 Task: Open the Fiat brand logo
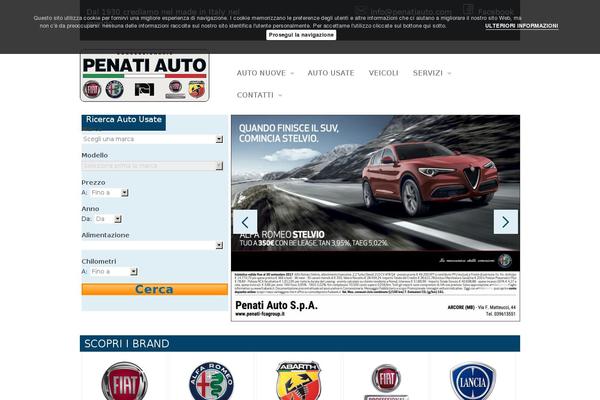click(x=124, y=381)
